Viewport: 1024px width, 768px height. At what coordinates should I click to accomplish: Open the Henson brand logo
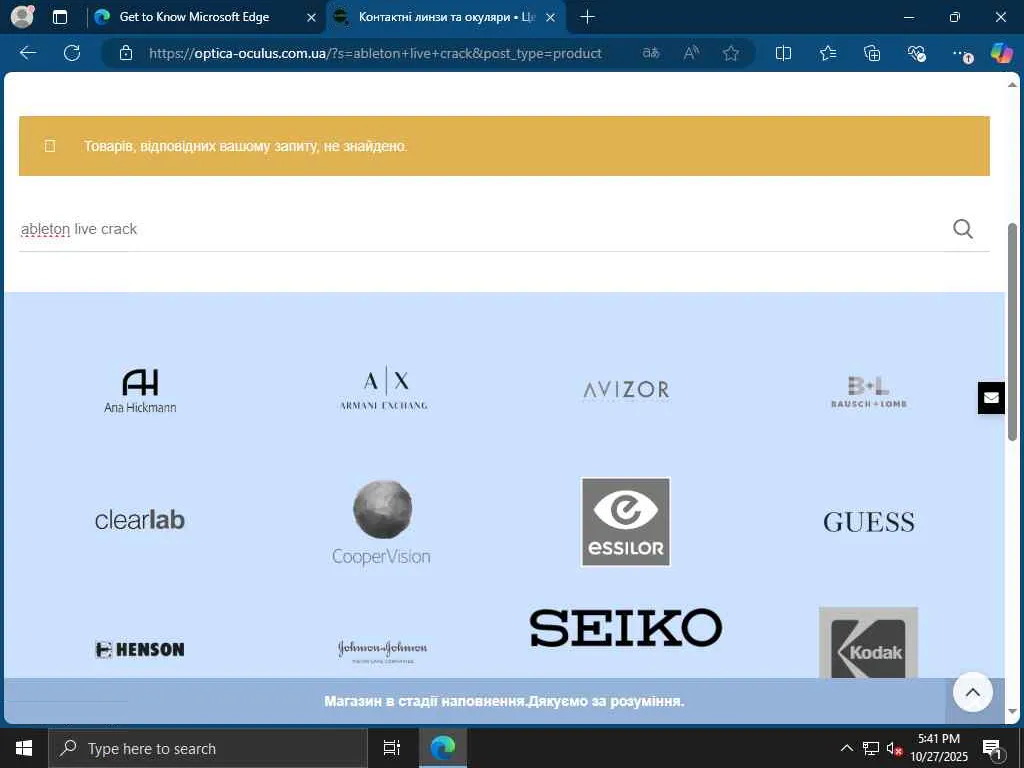pyautogui.click(x=140, y=649)
